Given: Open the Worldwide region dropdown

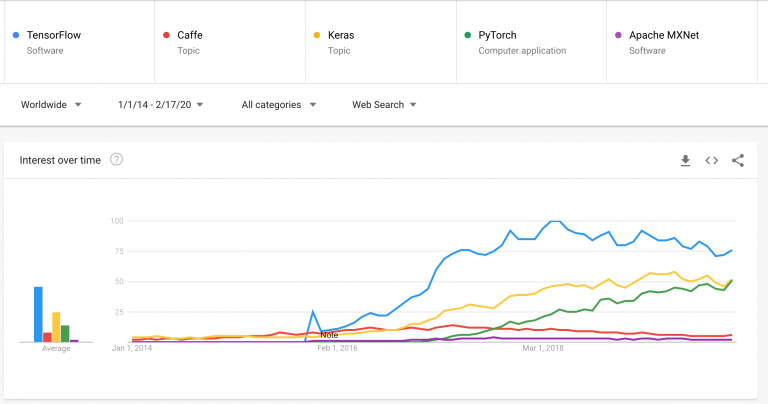Looking at the screenshot, I should (52, 104).
